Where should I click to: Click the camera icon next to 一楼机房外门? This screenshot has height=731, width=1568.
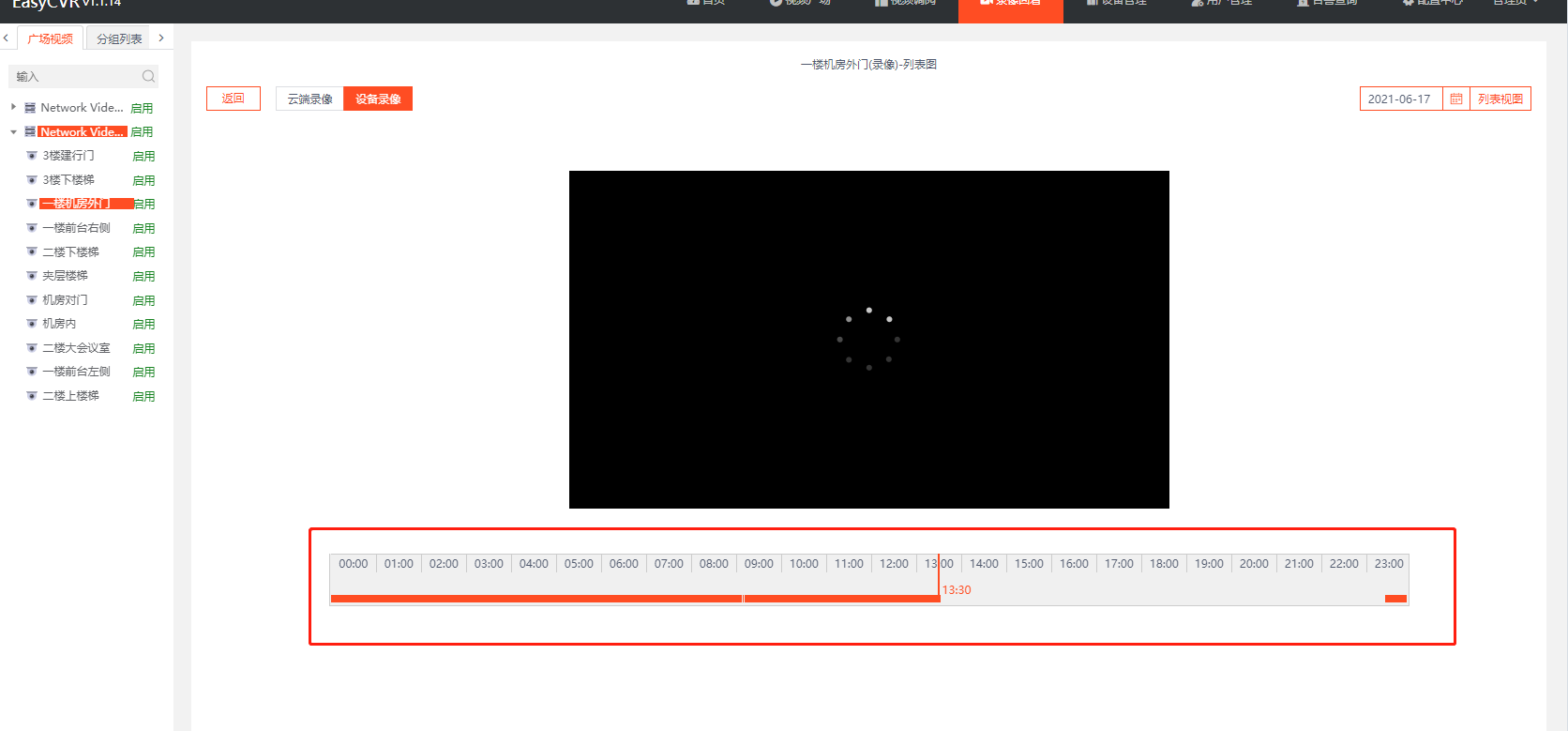point(32,204)
